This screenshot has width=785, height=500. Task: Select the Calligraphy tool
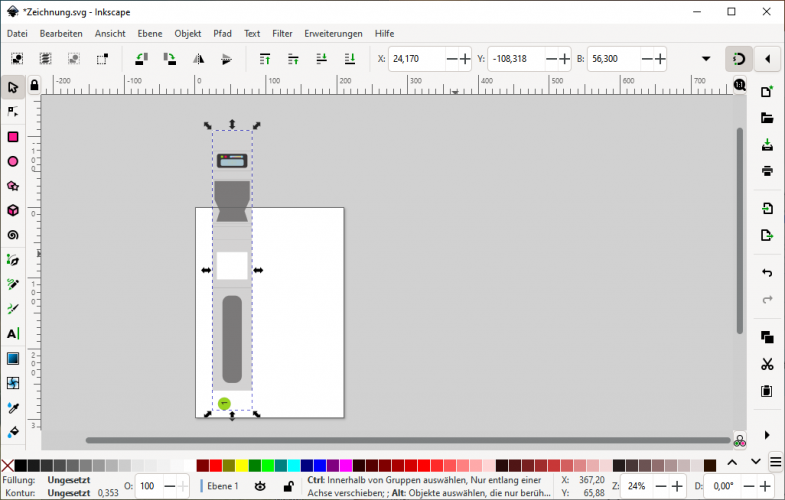point(13,309)
